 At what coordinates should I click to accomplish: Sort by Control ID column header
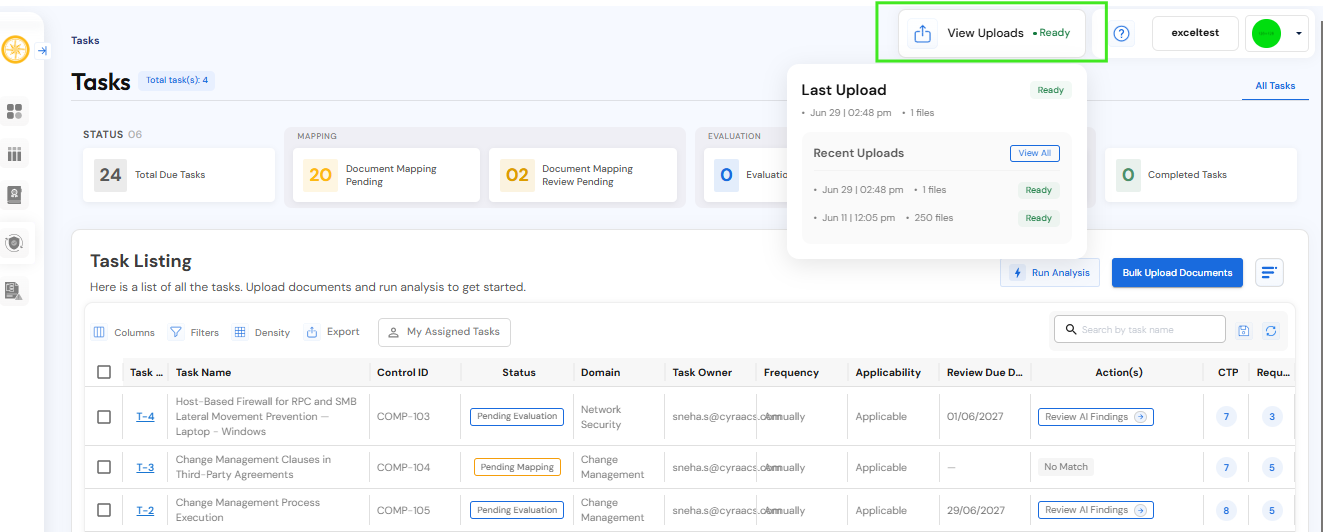click(402, 372)
